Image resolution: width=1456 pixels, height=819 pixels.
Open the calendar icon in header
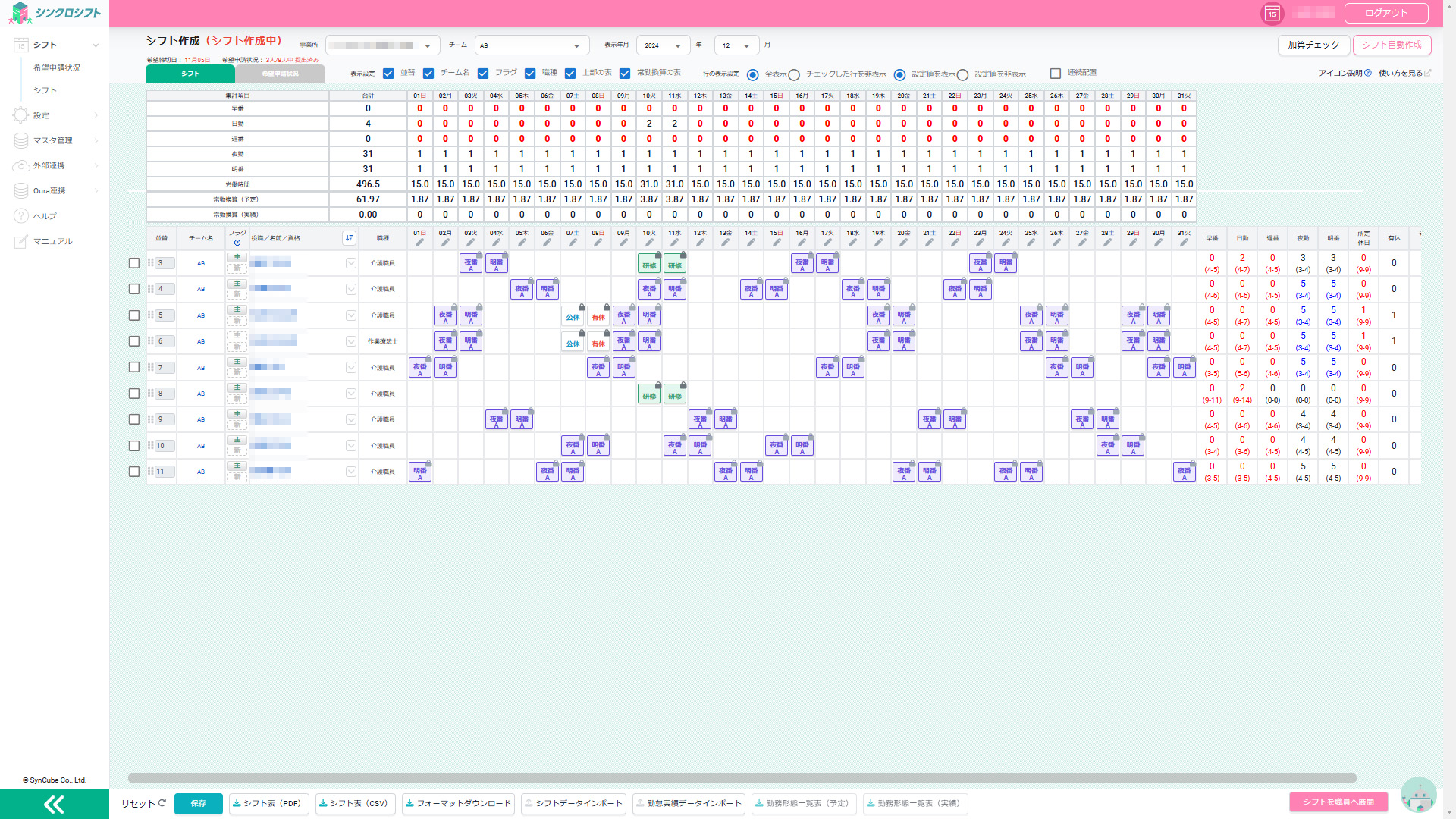coord(1272,13)
